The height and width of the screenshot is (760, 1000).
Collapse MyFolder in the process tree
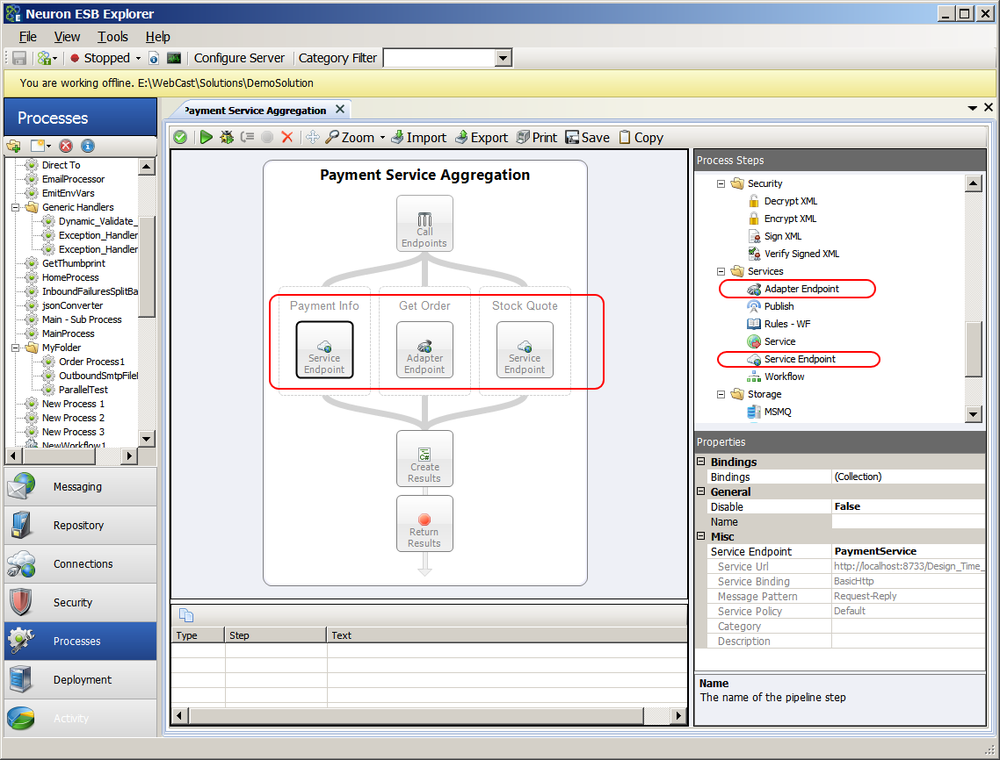(x=15, y=347)
